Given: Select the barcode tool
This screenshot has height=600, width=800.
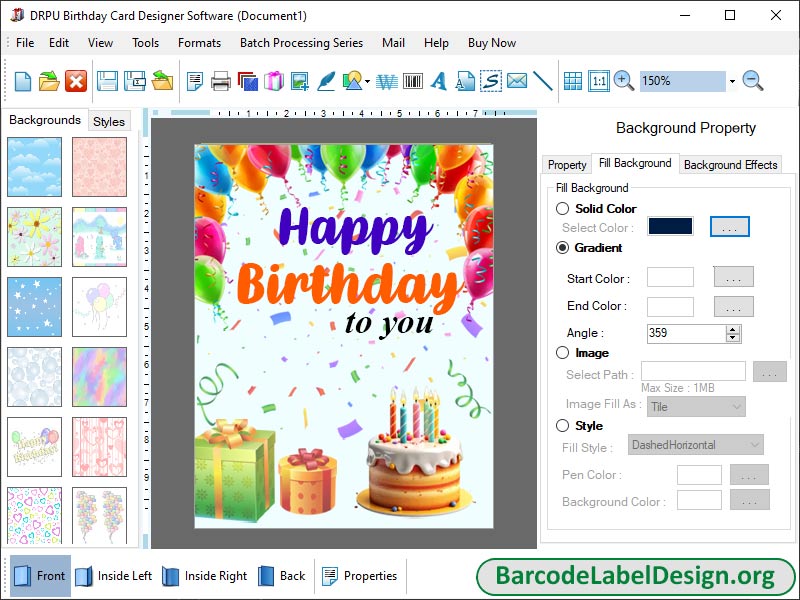Looking at the screenshot, I should coord(413,81).
